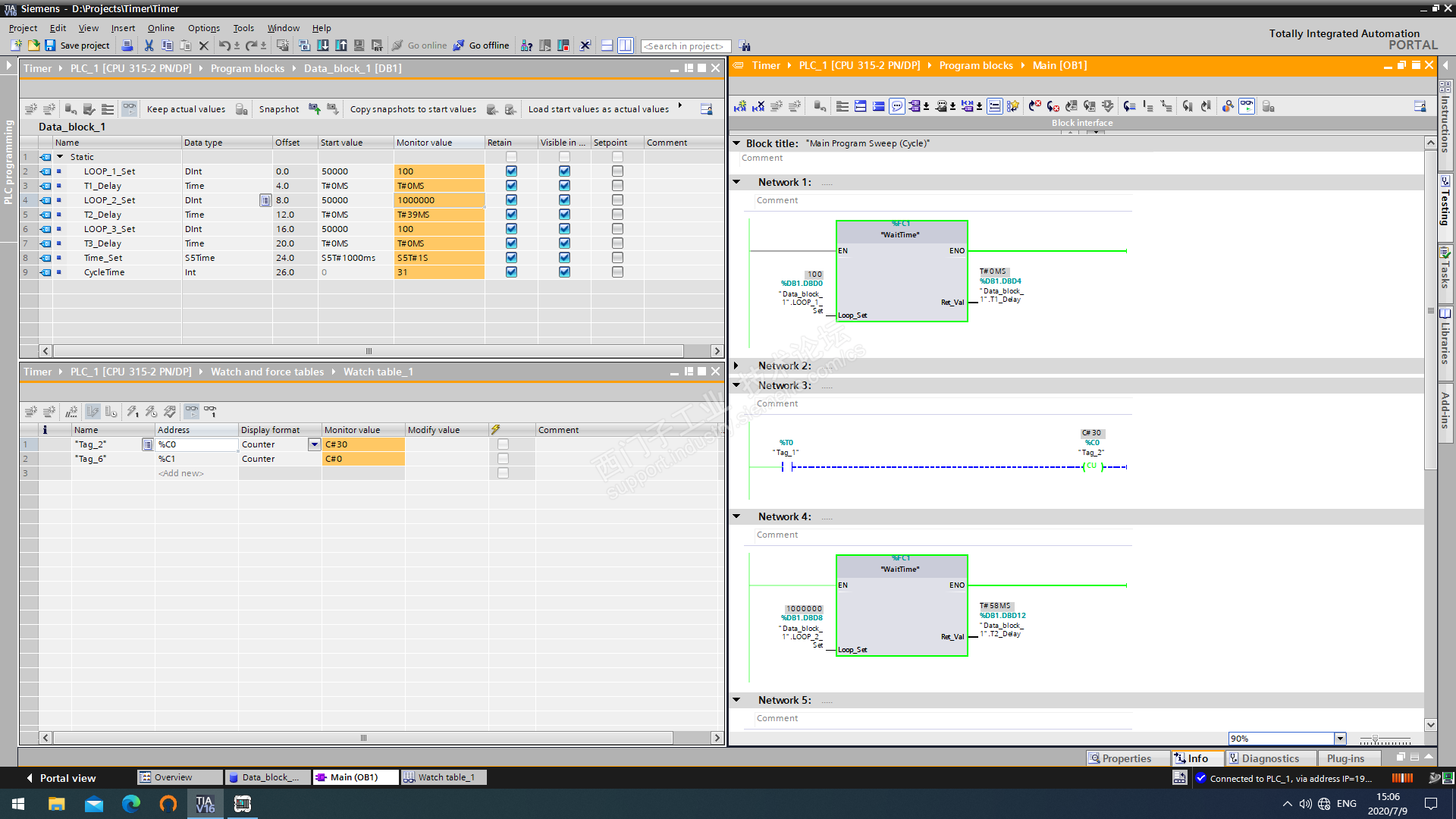Click the Search in project field
The width and height of the screenshot is (1456, 819).
[685, 46]
